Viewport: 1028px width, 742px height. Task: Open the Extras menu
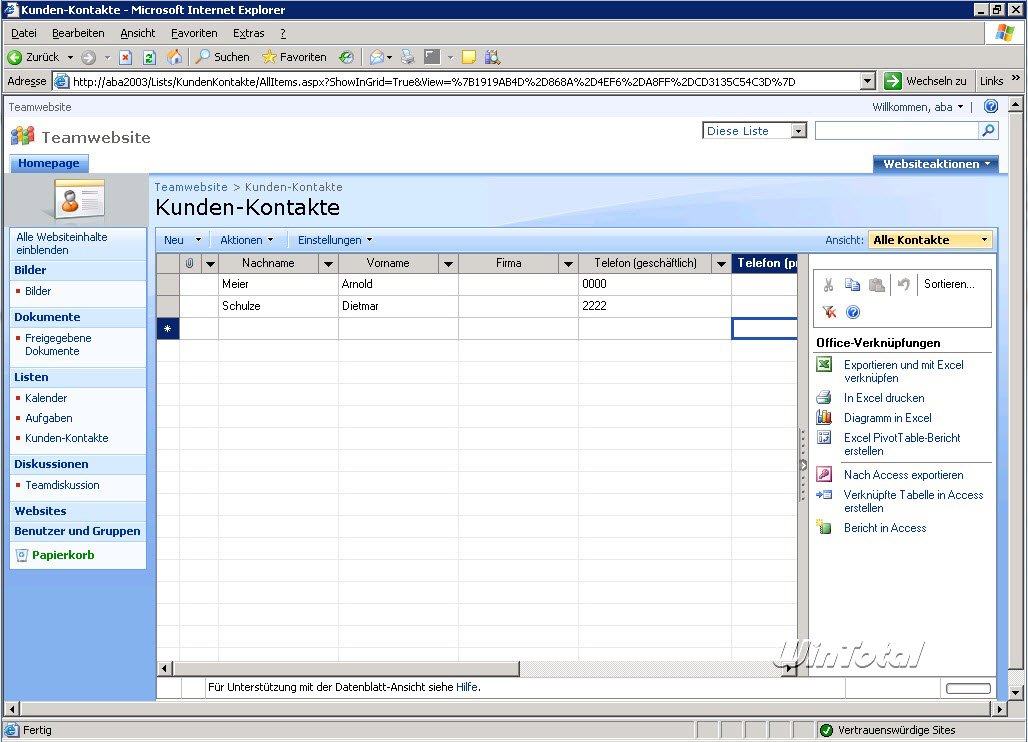248,33
